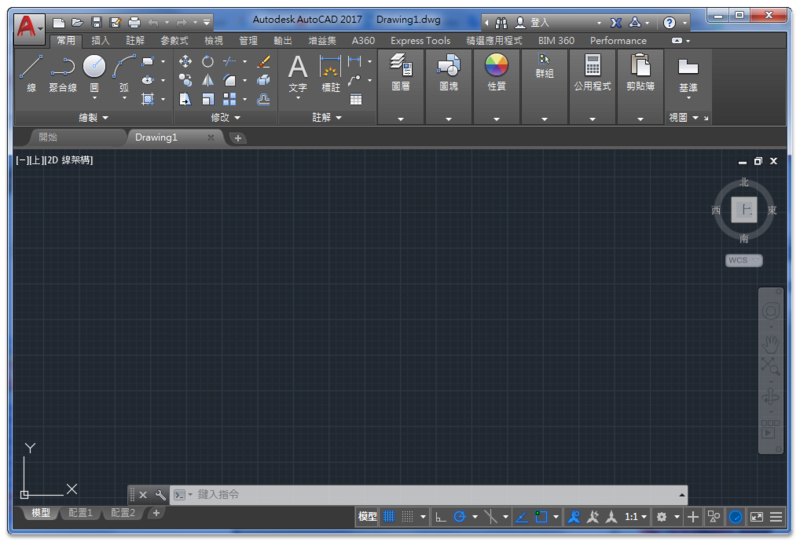The image size is (800, 542).
Task: Open the Insert (插入) ribbon tab
Action: tap(100, 41)
